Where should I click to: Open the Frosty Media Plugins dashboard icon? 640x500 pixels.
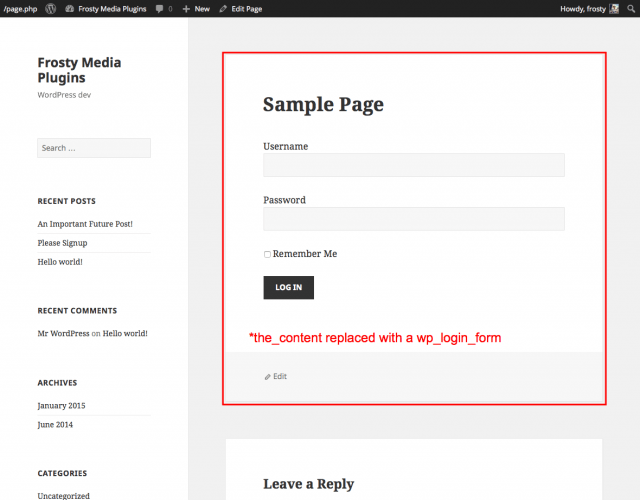pos(69,8)
